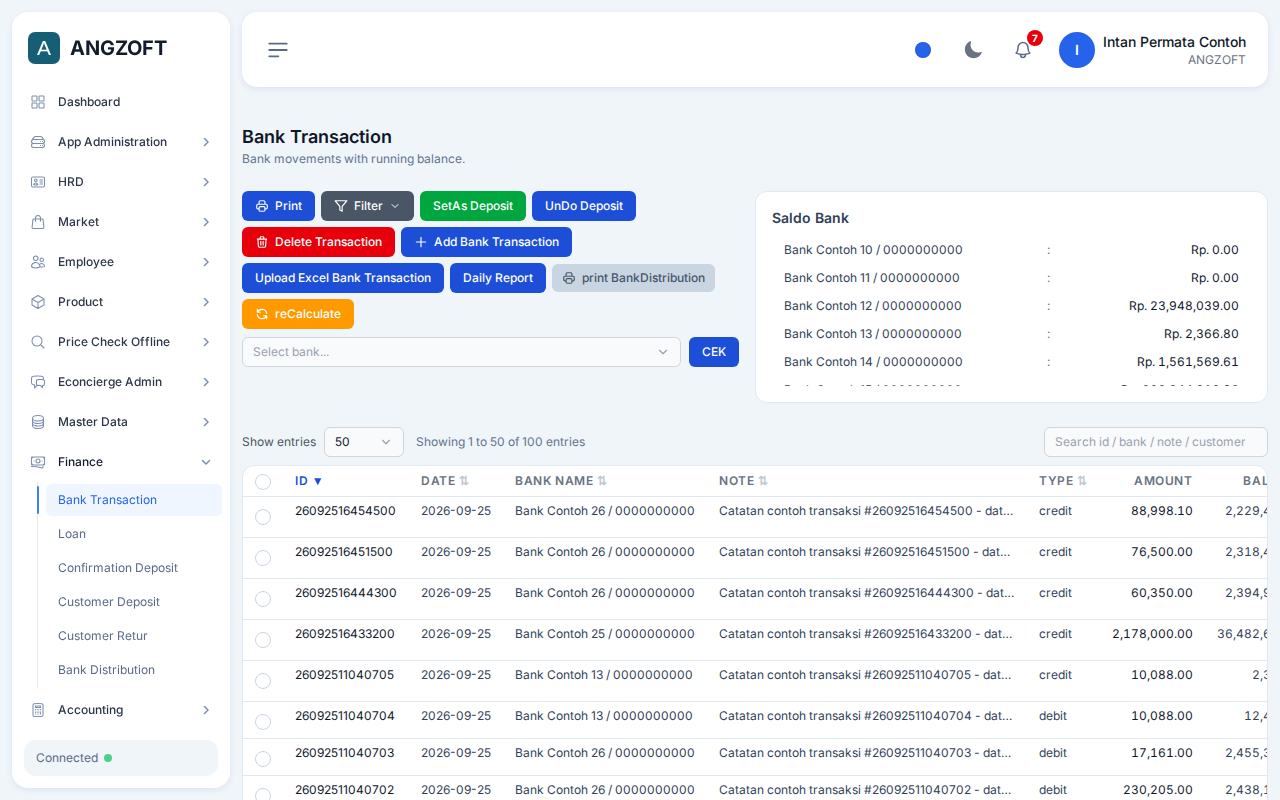
Task: Select row with ID 26092516433200
Action: coord(263,640)
